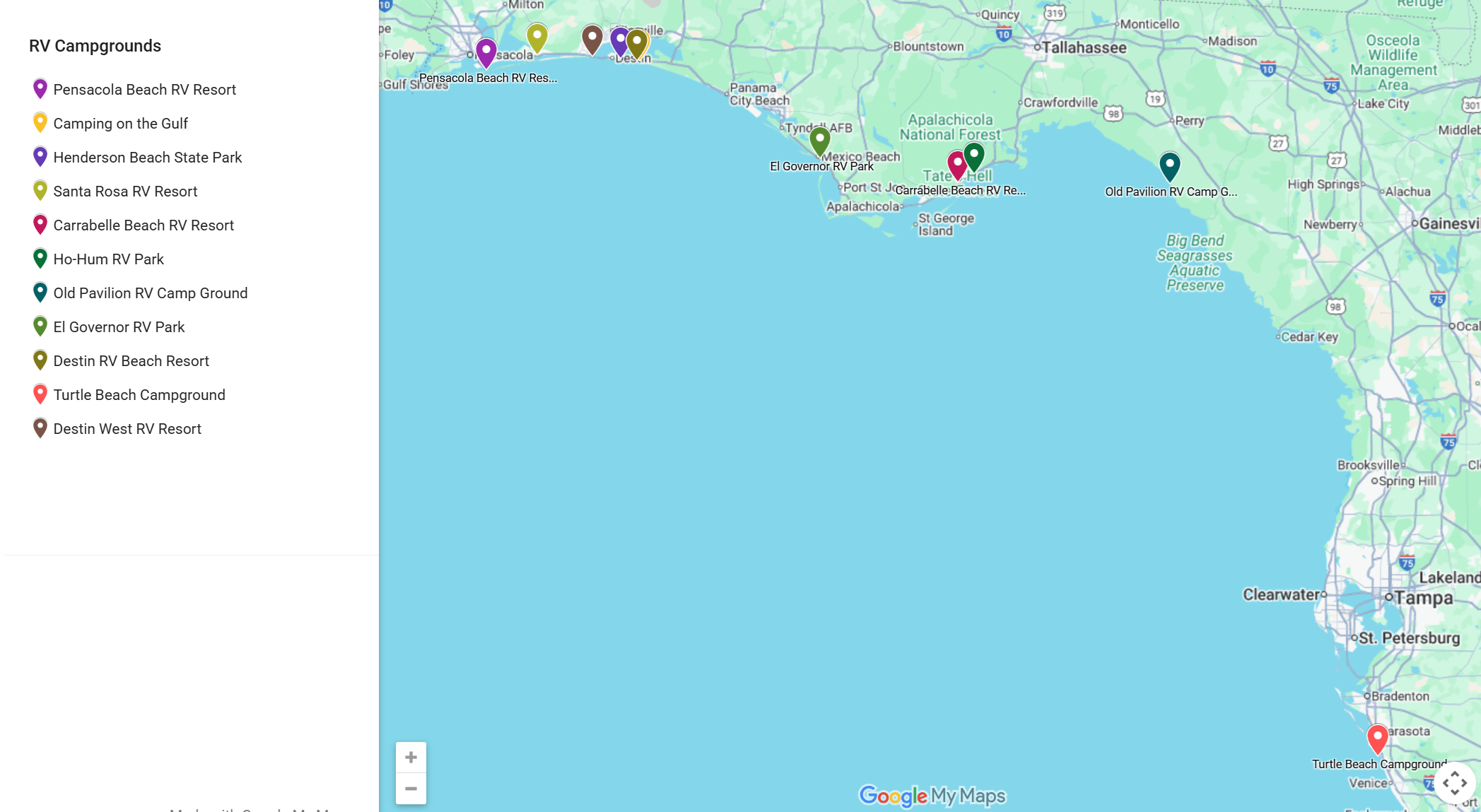Click the zoom in plus button
Screen dimensions: 1481x812
(x=411, y=756)
